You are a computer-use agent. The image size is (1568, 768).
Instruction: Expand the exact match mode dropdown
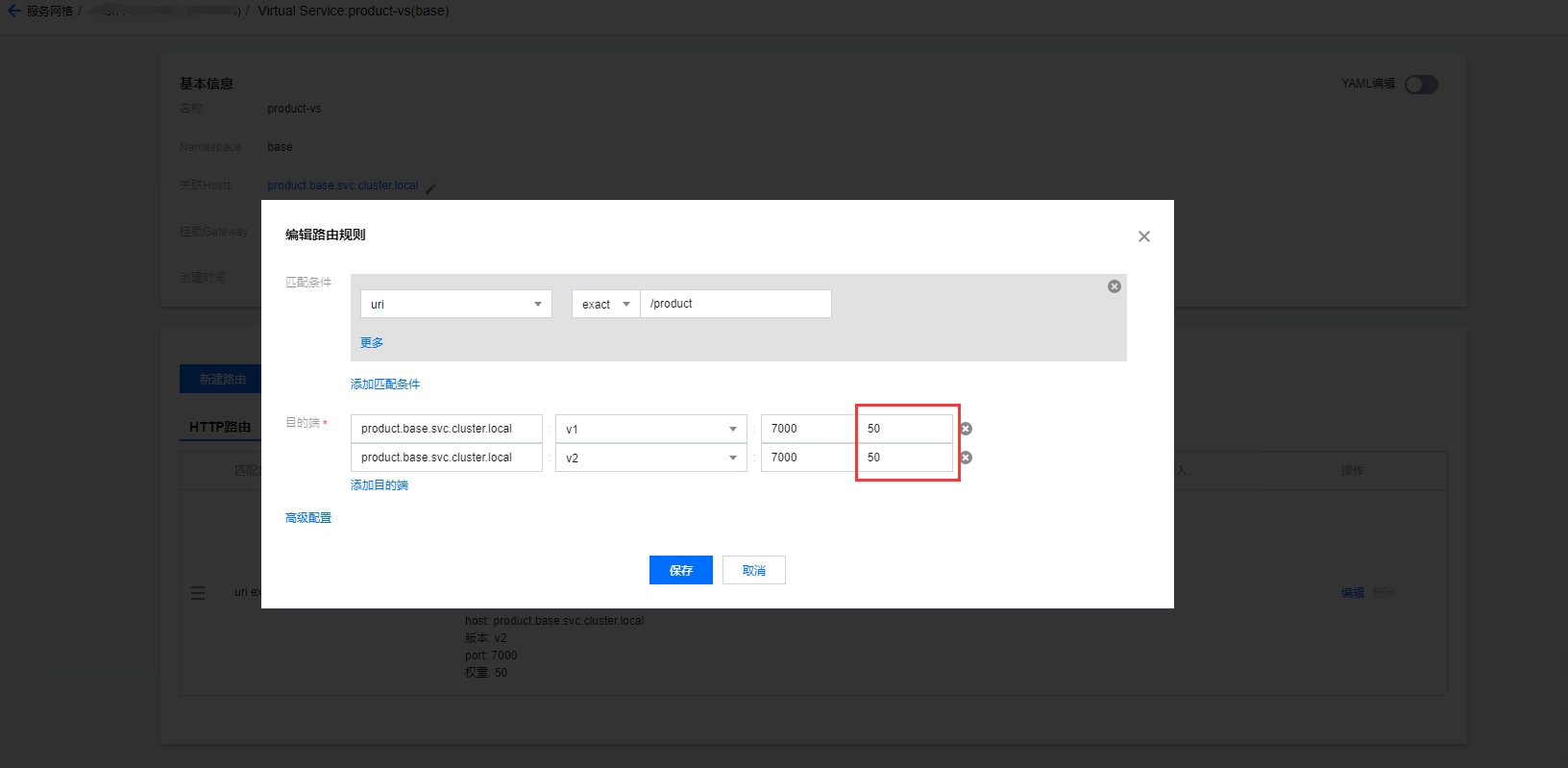click(605, 304)
